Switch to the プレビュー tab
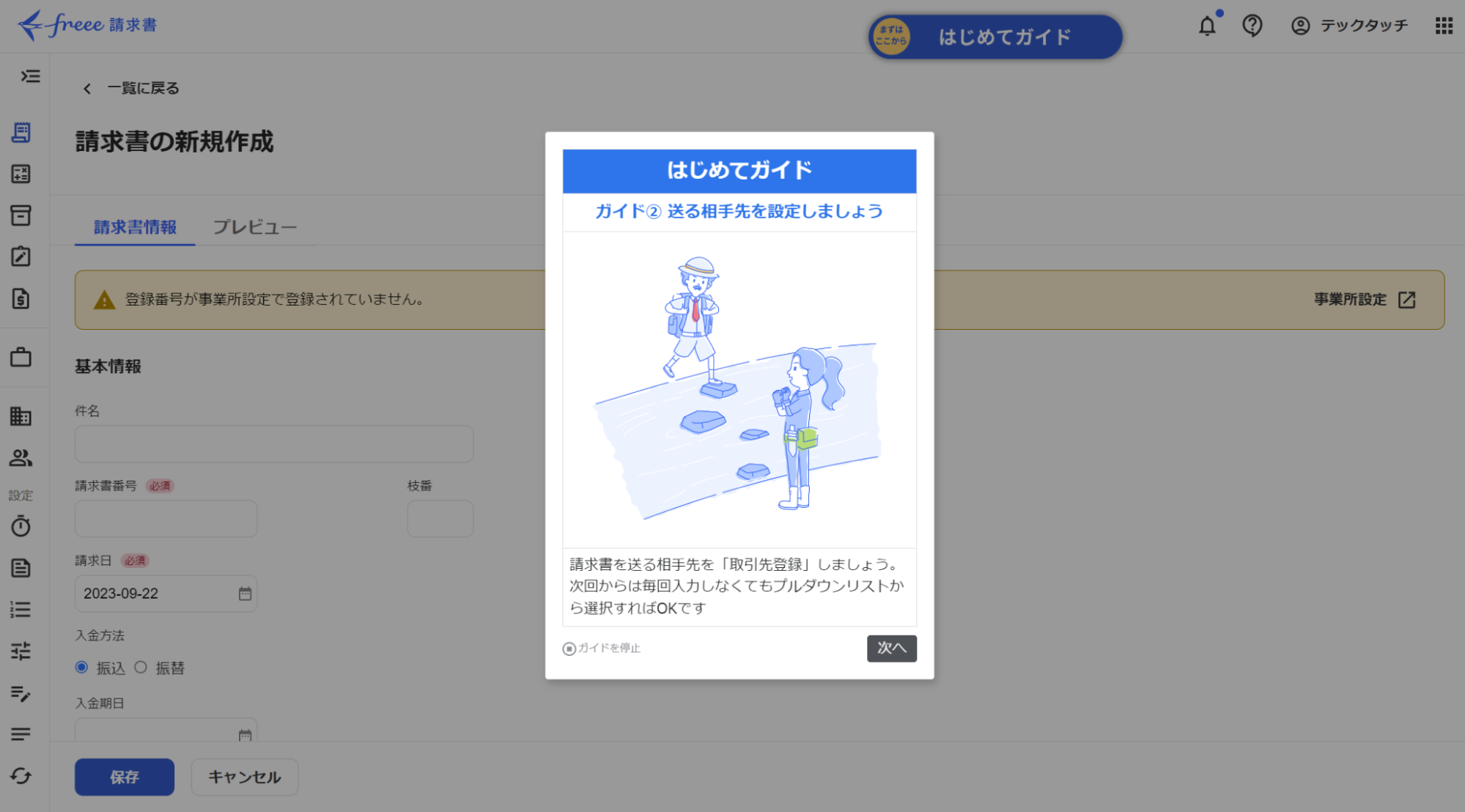 tap(254, 227)
